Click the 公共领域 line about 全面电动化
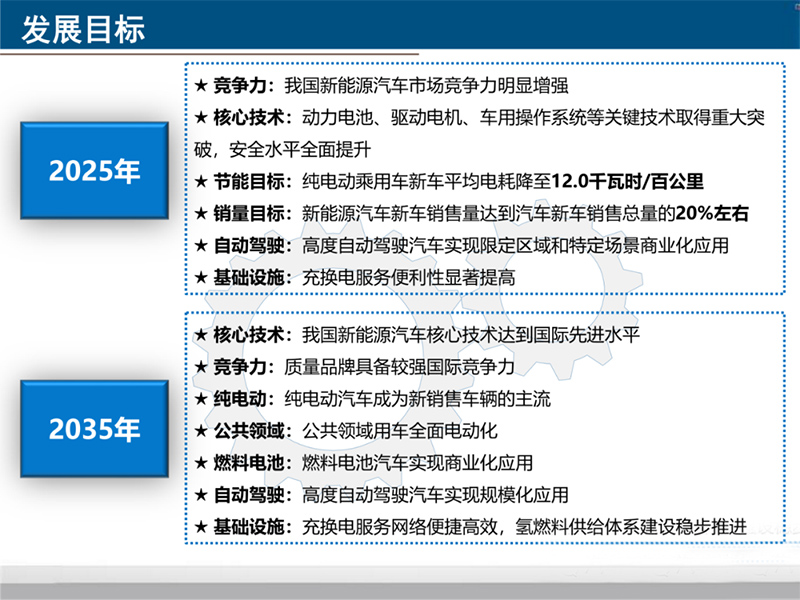 [345, 431]
